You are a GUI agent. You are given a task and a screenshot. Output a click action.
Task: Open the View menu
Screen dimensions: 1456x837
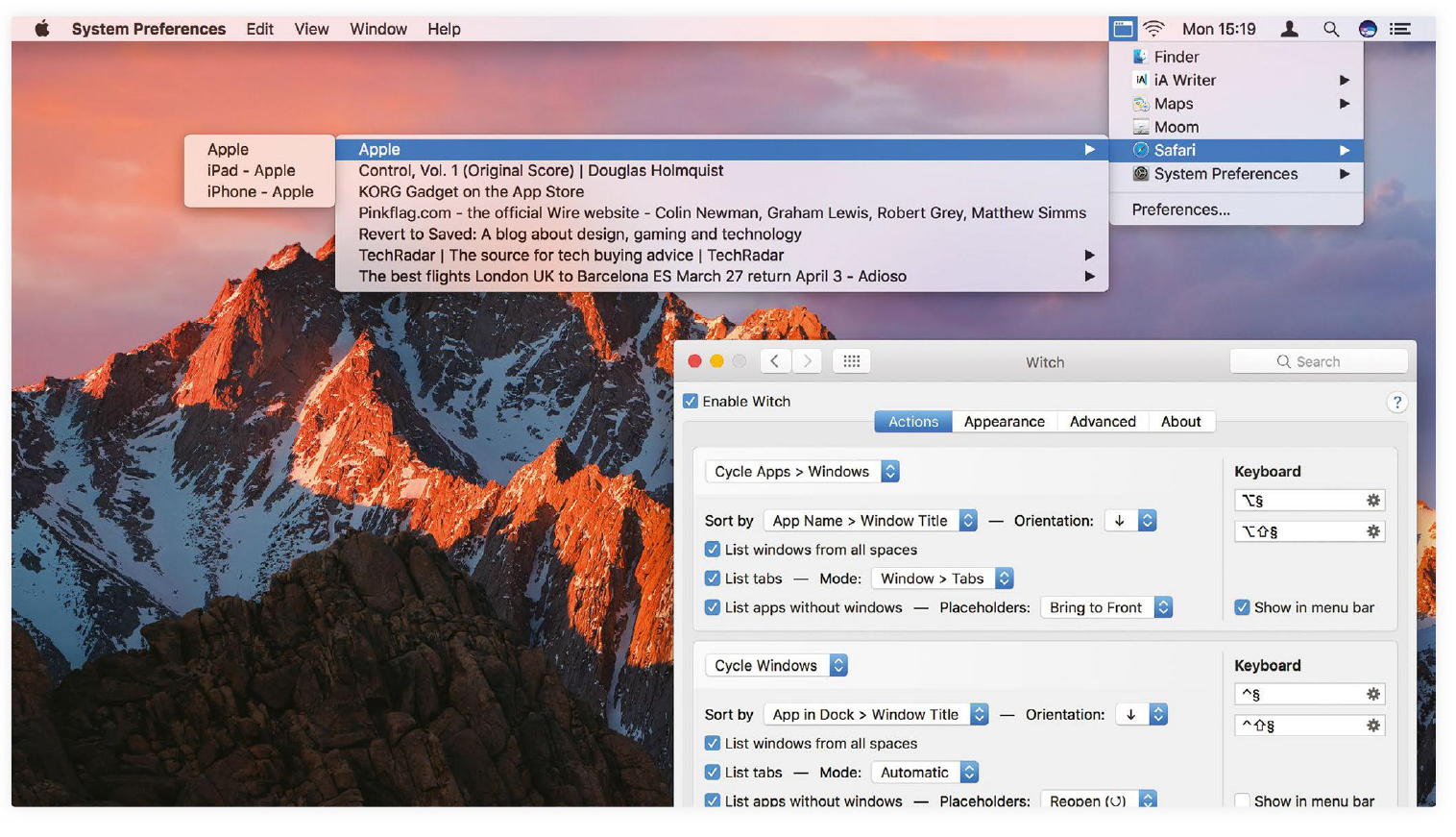point(311,29)
